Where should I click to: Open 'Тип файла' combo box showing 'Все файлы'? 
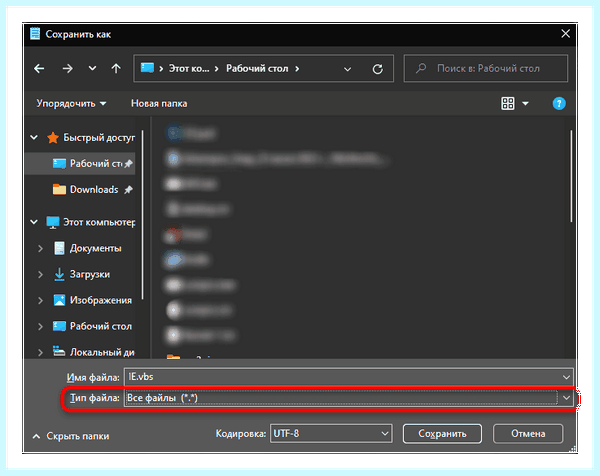point(348,398)
